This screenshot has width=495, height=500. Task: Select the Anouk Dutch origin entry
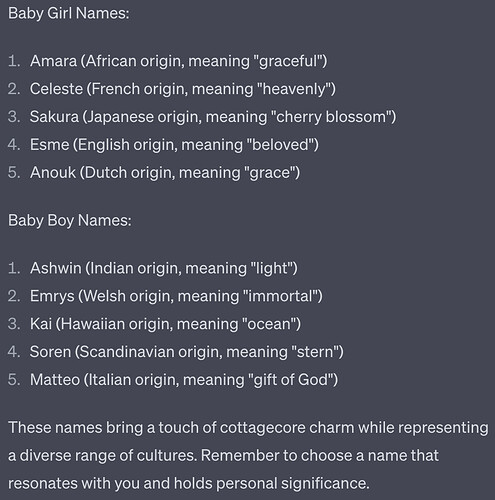tap(165, 173)
